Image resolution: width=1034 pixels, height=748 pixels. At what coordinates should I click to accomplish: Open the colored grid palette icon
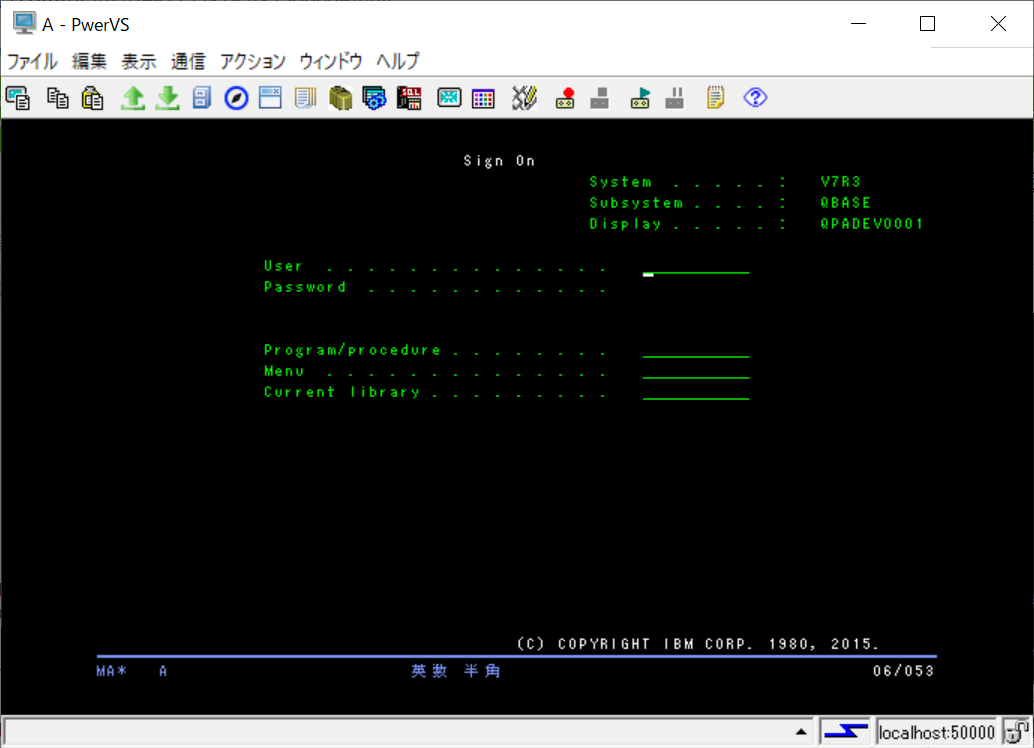click(x=483, y=98)
